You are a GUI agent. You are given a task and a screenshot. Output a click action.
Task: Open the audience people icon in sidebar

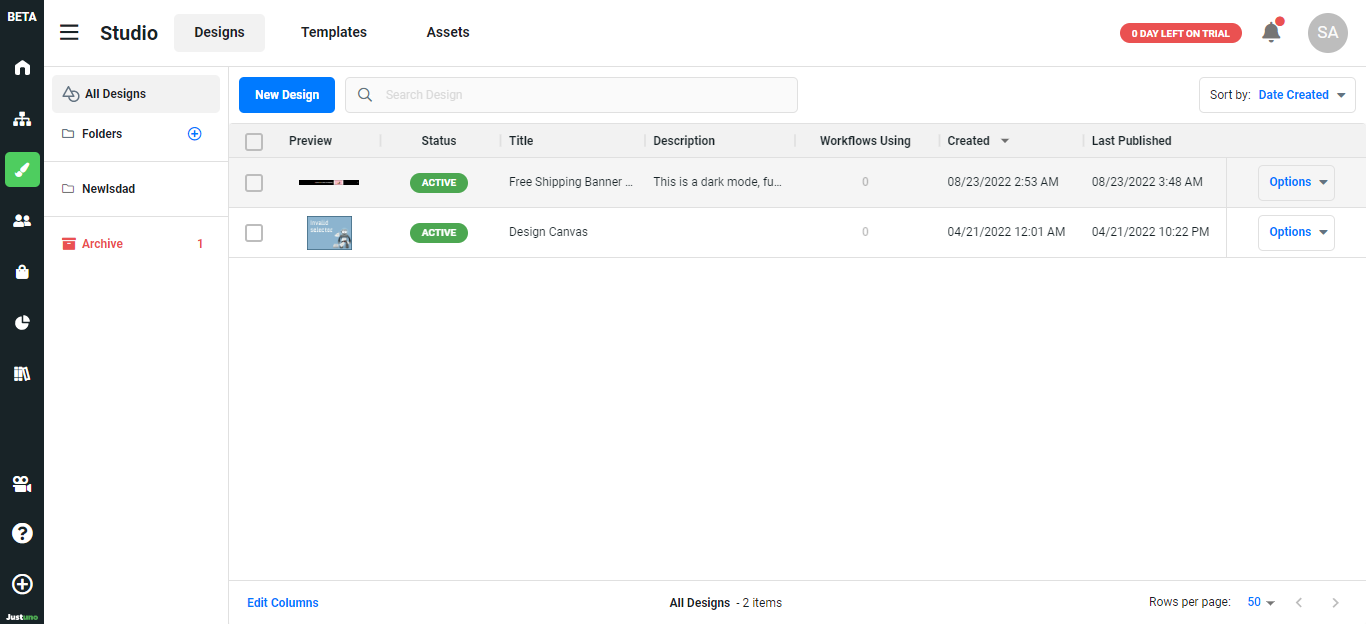22,221
